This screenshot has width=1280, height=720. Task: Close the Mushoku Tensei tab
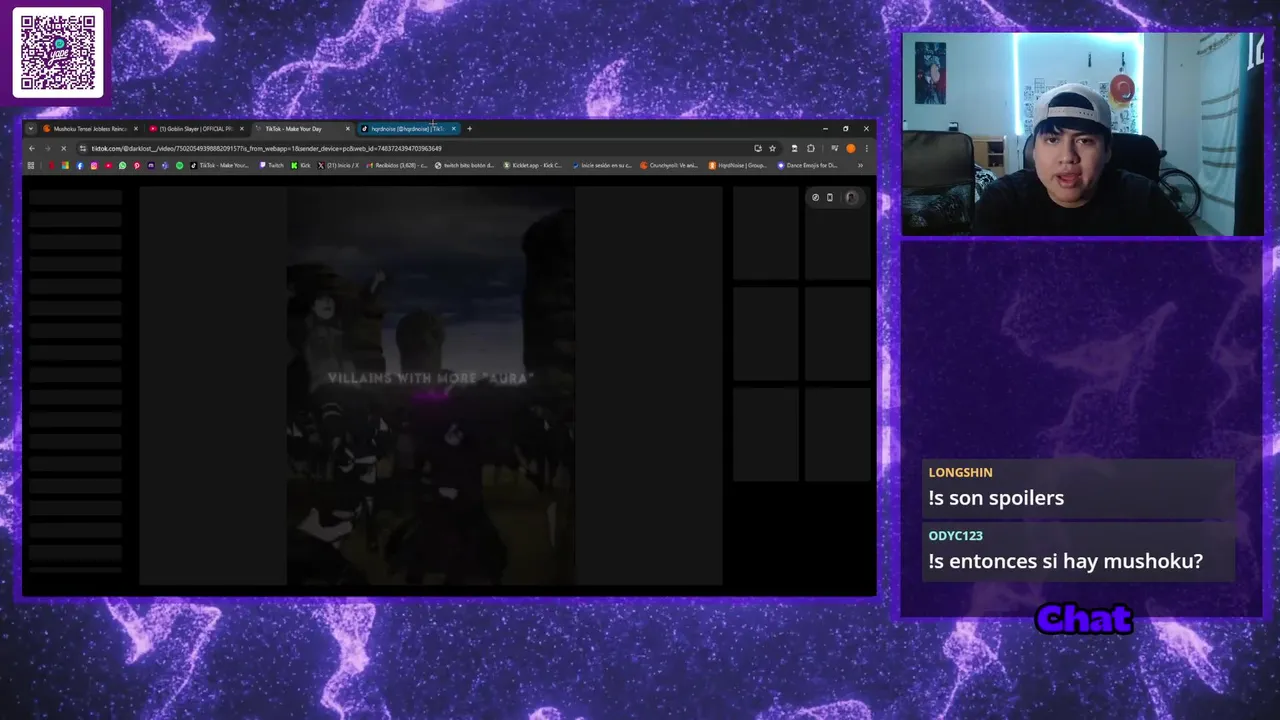click(136, 129)
